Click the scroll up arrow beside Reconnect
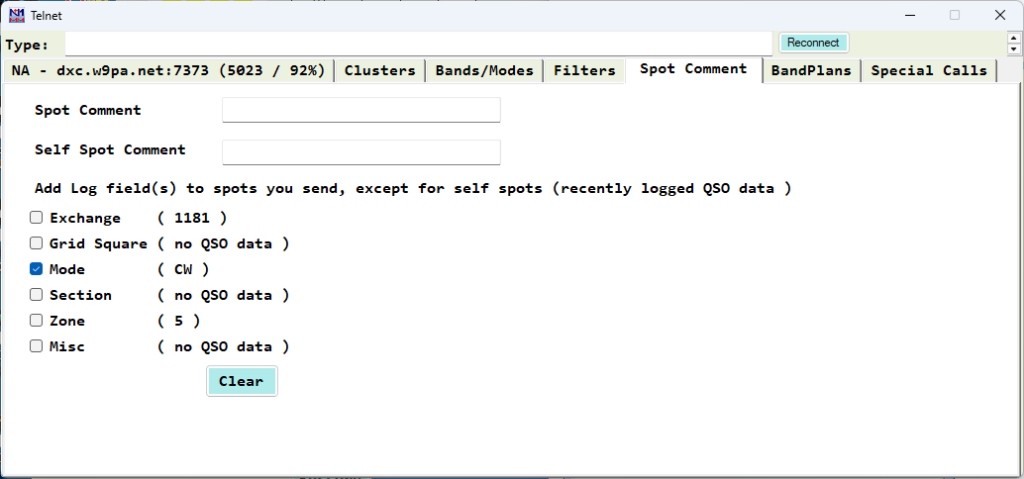The width and height of the screenshot is (1024, 479). (1015, 38)
